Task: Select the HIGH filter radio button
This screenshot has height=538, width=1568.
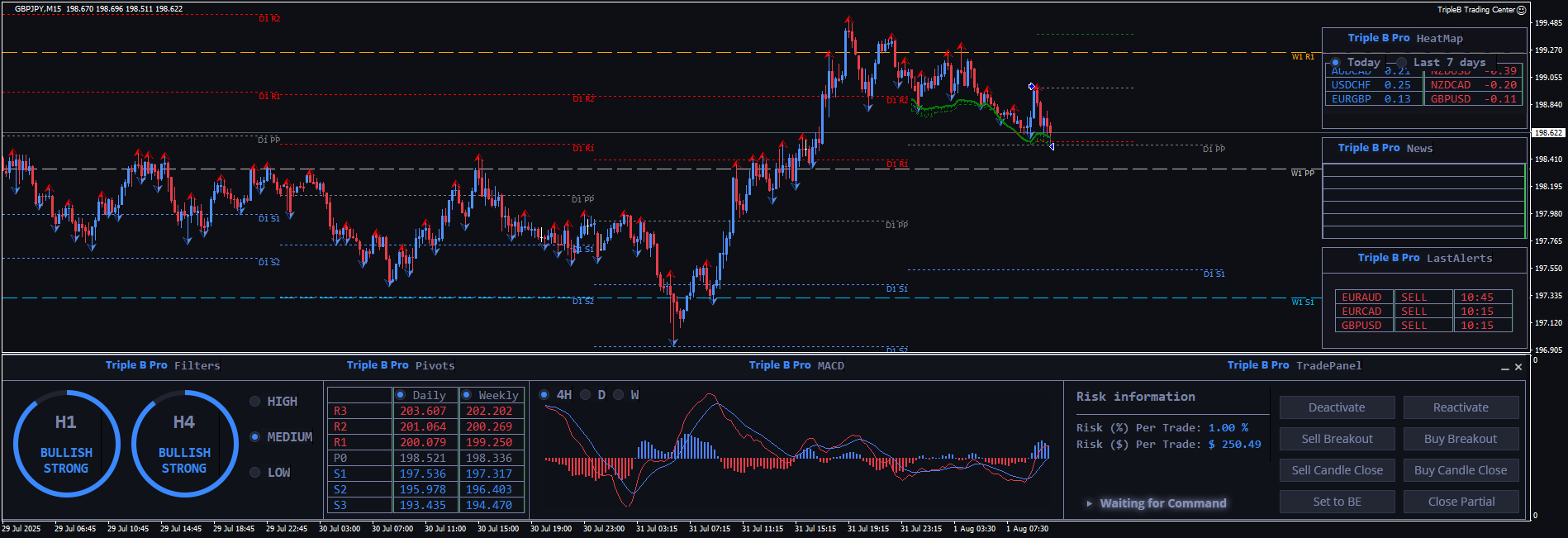Action: (x=255, y=402)
